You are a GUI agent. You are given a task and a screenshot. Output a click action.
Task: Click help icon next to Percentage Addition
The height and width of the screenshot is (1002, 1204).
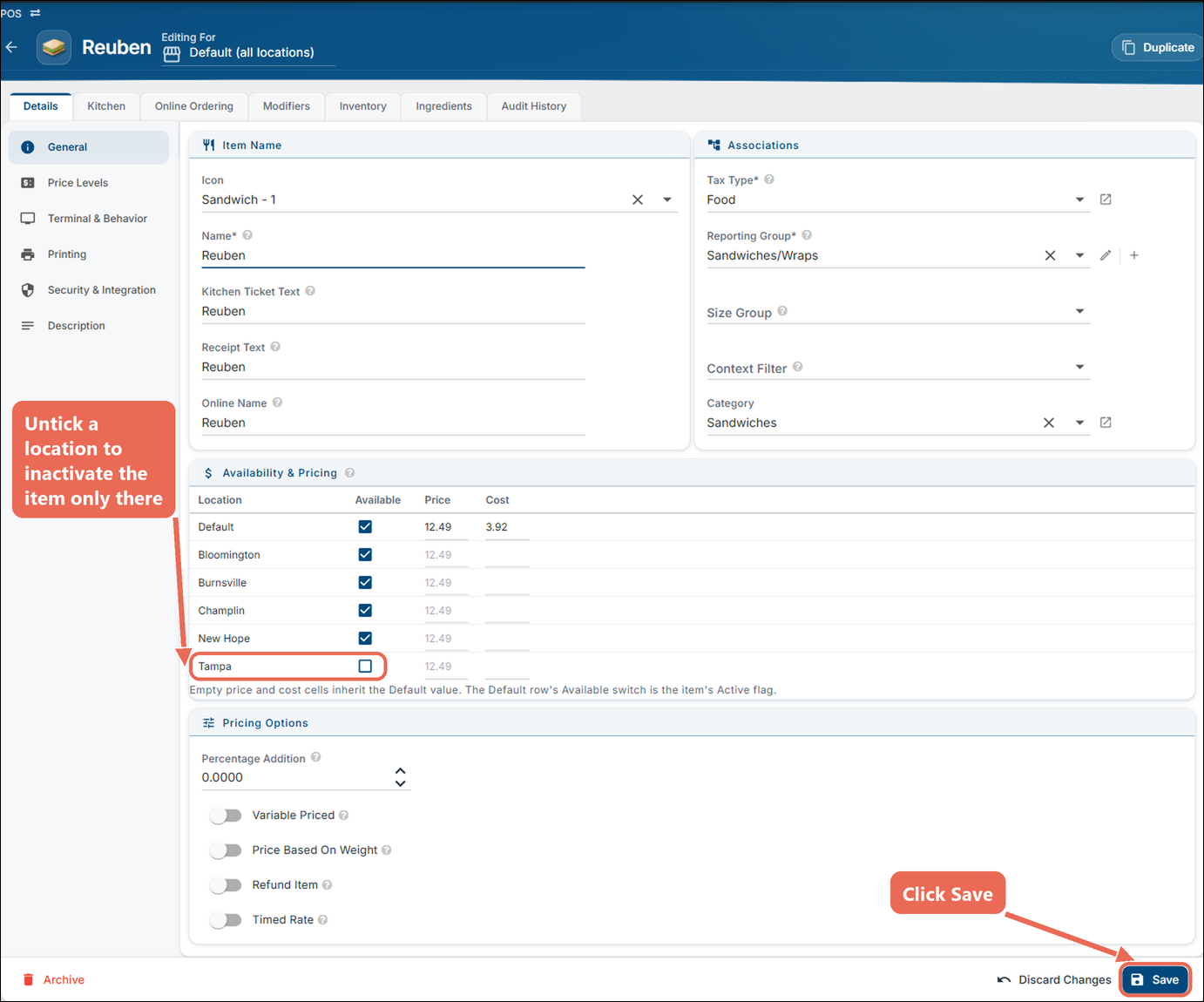pos(316,757)
